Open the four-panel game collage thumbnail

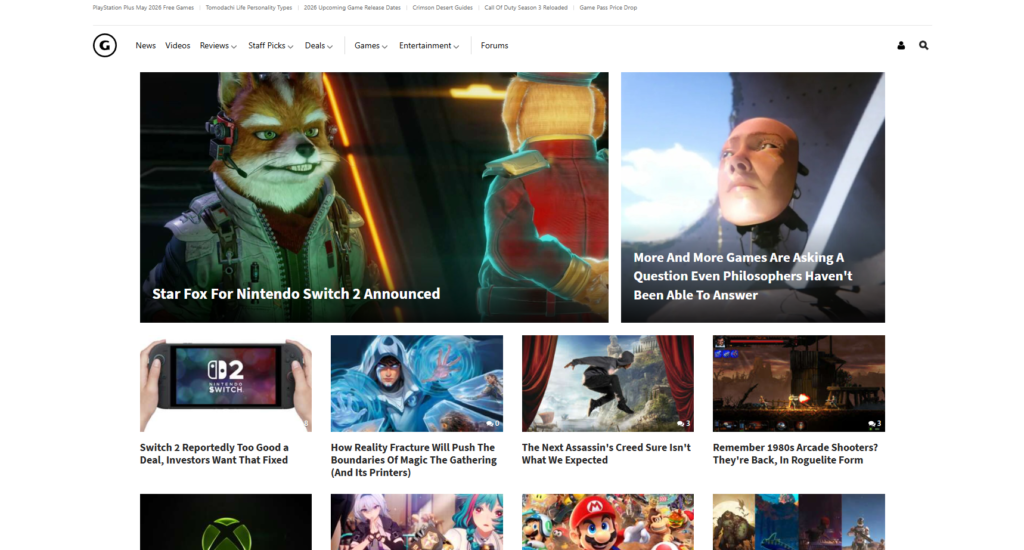pos(799,522)
